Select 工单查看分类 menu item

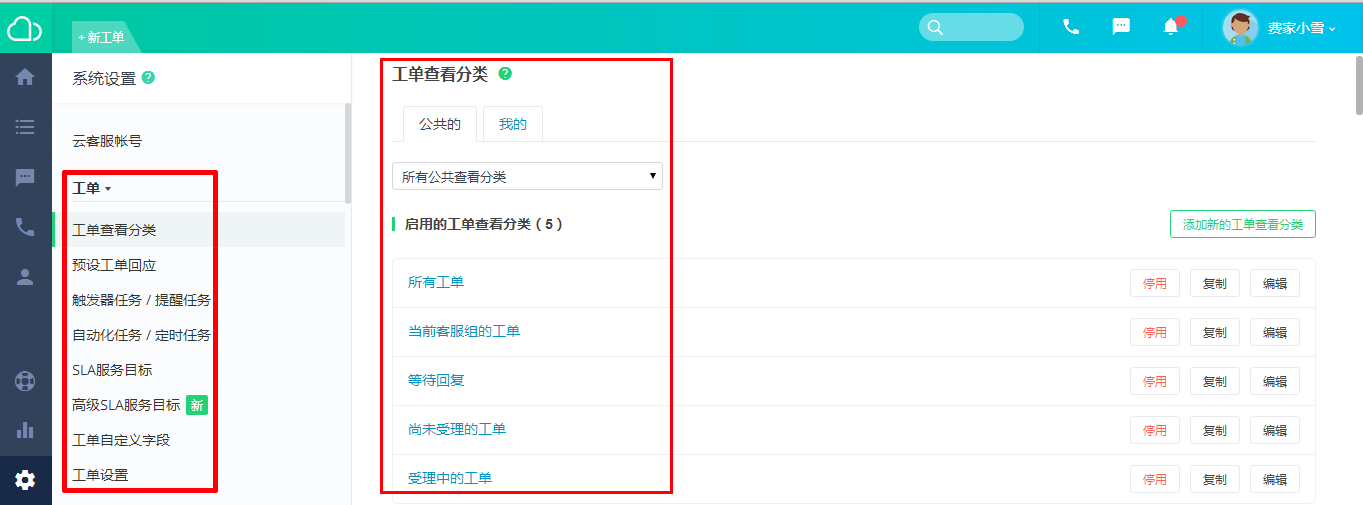114,230
